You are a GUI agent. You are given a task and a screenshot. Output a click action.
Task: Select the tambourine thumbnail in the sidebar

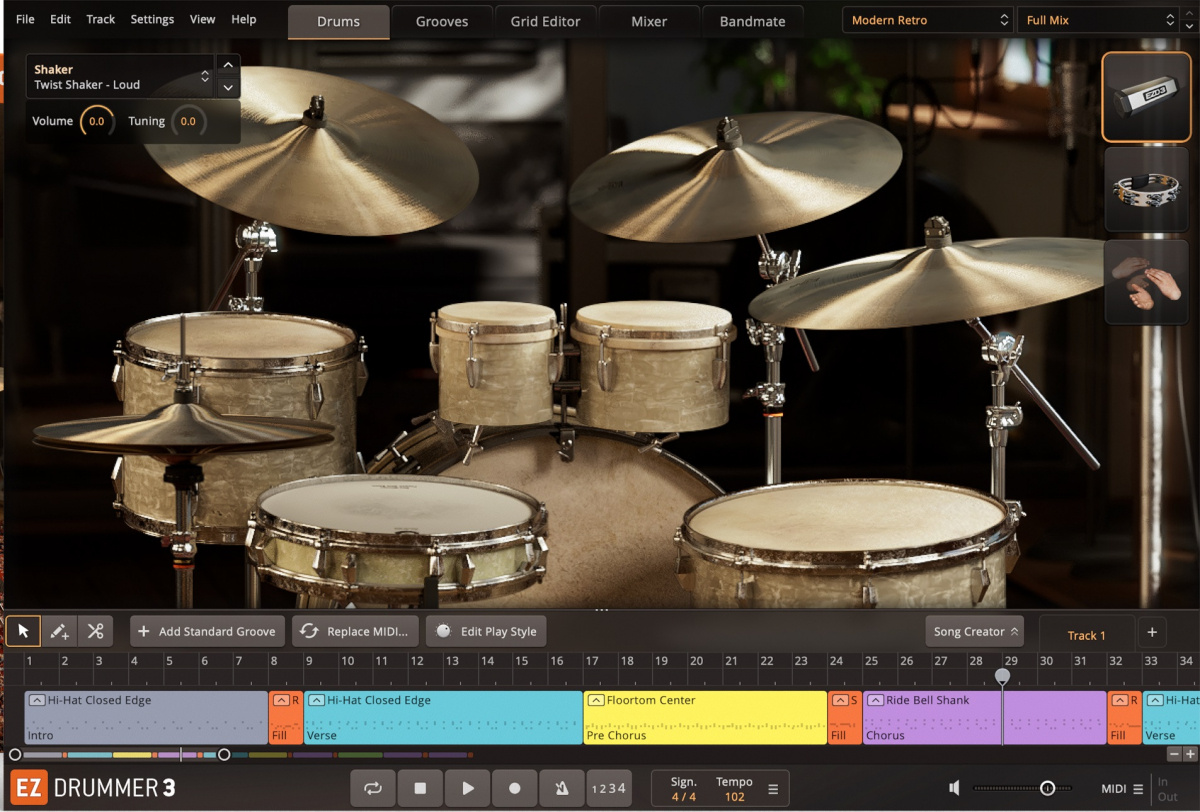pyautogui.click(x=1146, y=190)
